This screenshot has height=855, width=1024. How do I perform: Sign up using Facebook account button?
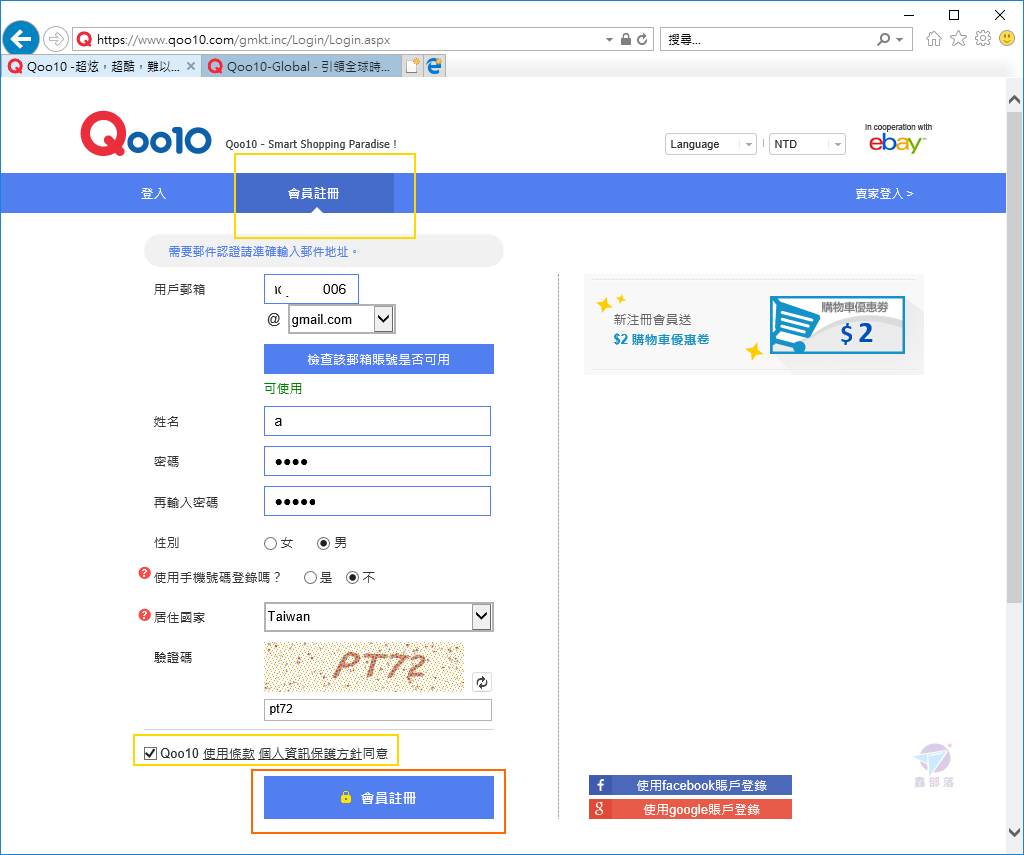690,785
